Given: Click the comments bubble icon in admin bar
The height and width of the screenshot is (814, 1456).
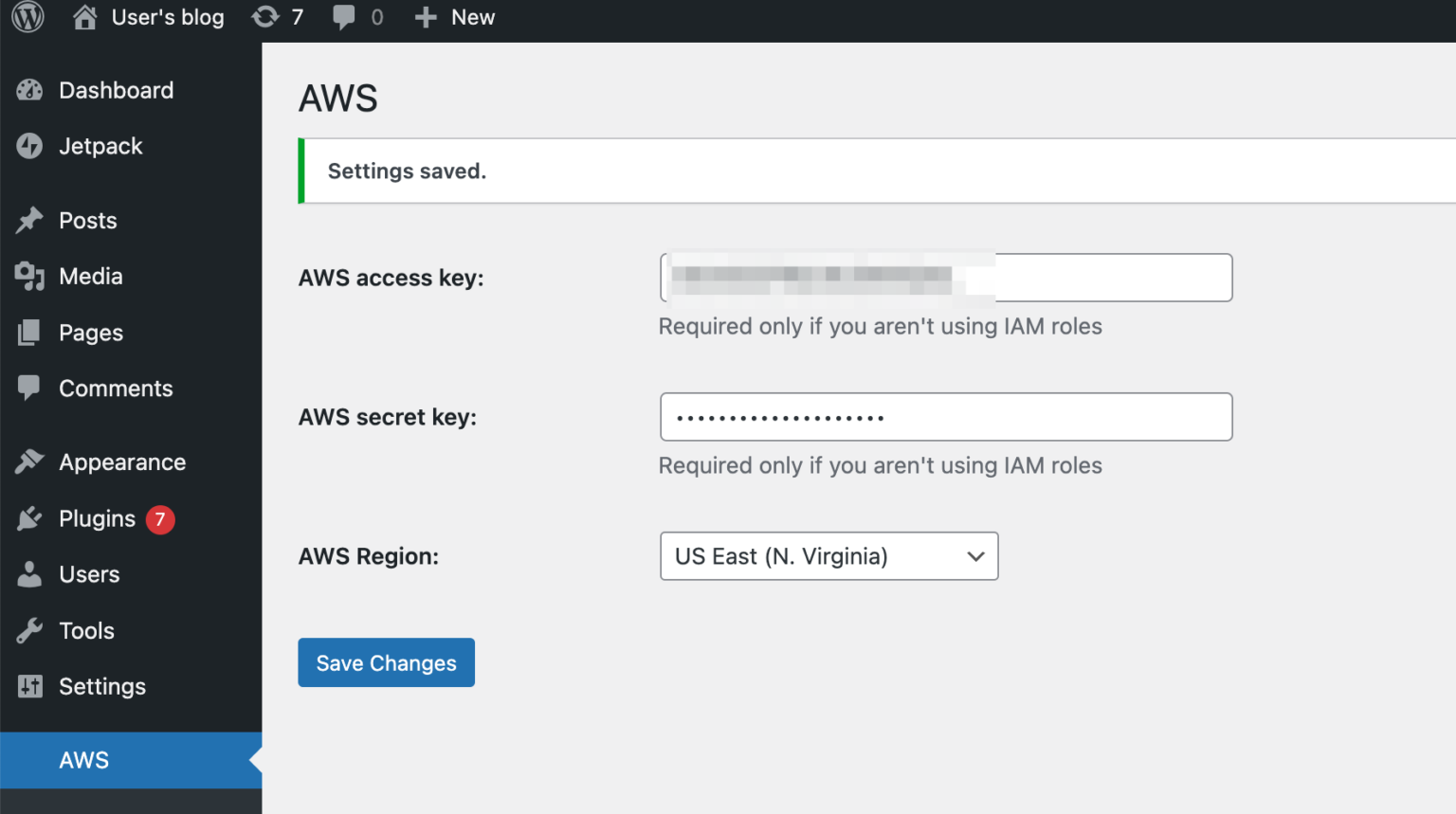Looking at the screenshot, I should click(x=344, y=17).
